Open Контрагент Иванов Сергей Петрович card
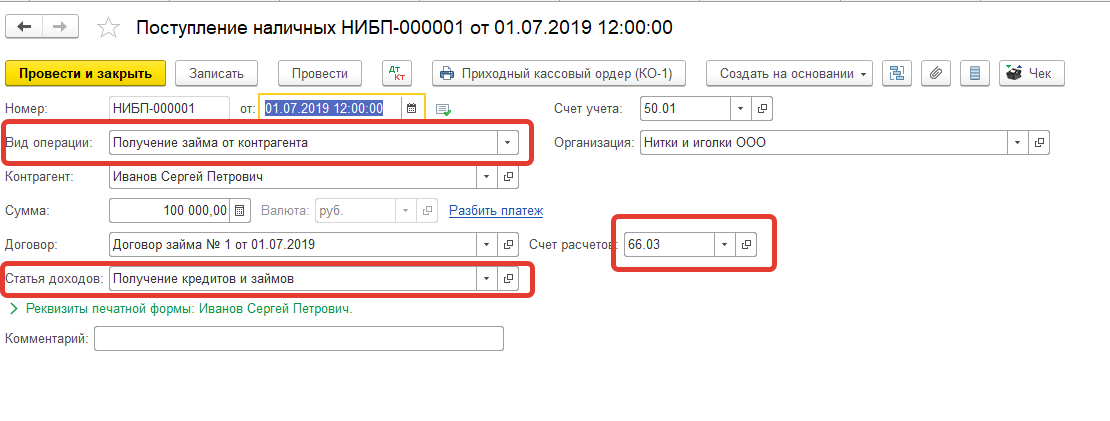 [x=508, y=176]
